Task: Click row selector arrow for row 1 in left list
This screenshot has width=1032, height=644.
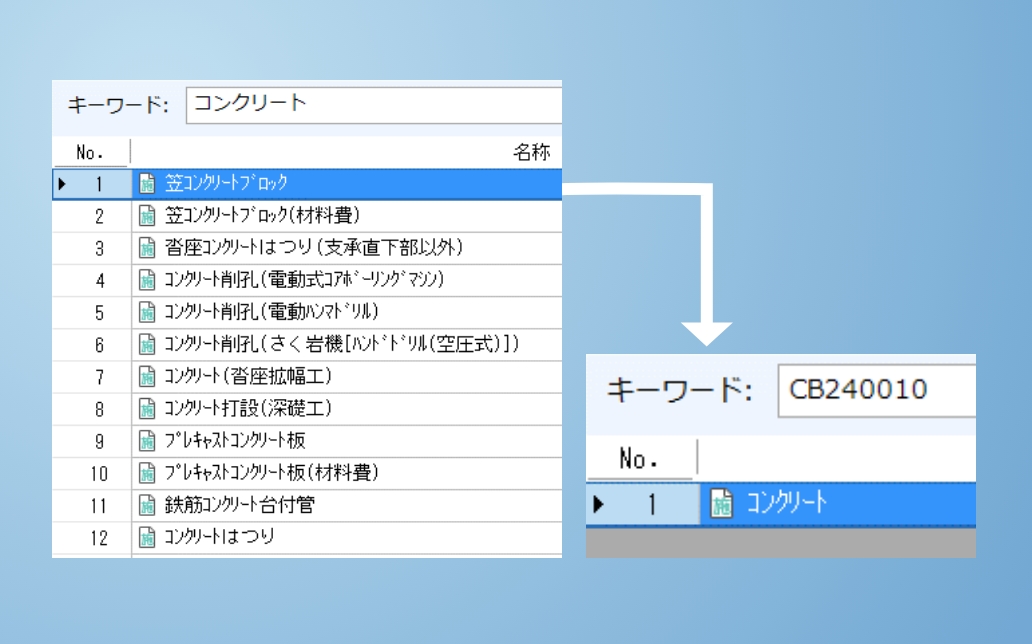Action: (62, 184)
